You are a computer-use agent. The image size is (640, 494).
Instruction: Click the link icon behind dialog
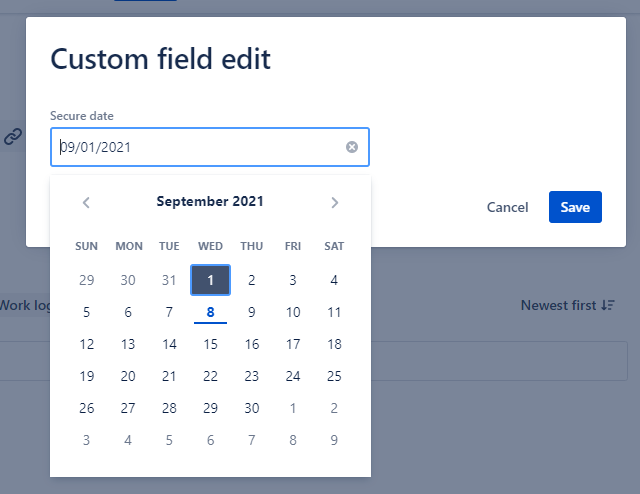coord(13,137)
